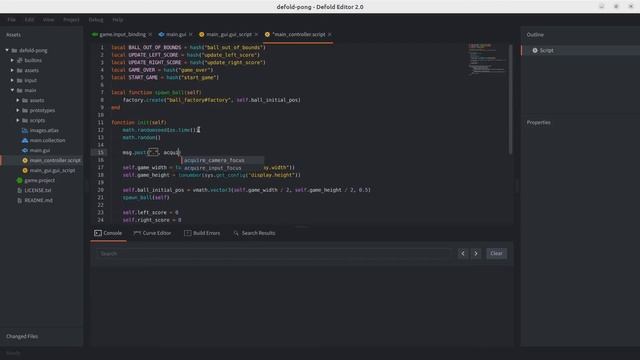Click the main_controller.script tab icon
Viewport: 640px width, 360px height.
[x=267, y=35]
